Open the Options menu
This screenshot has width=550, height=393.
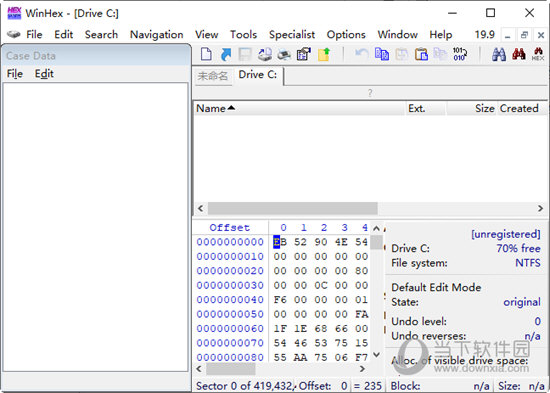pyautogui.click(x=346, y=35)
